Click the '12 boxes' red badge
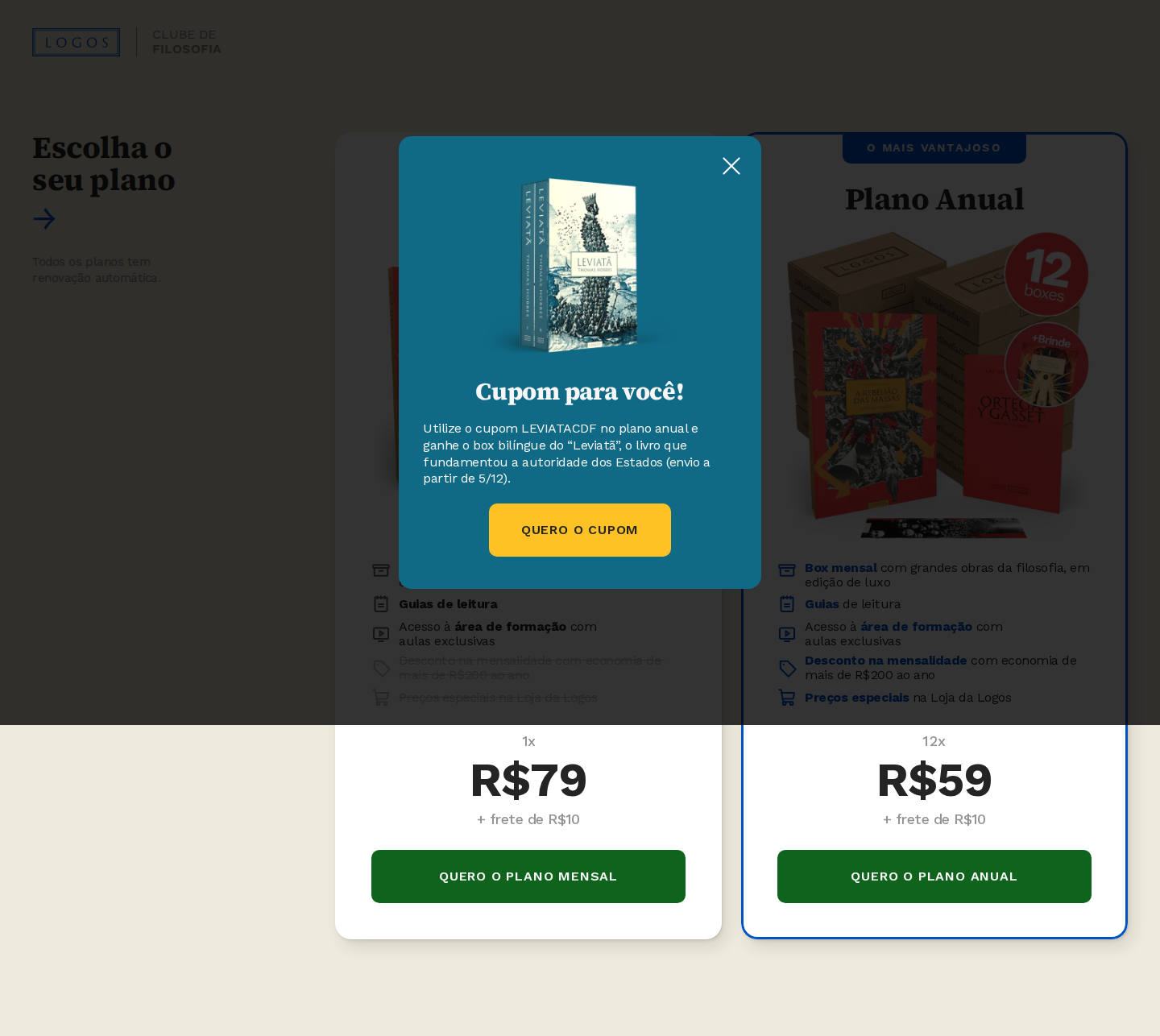Image resolution: width=1160 pixels, height=1036 pixels. tap(1046, 274)
